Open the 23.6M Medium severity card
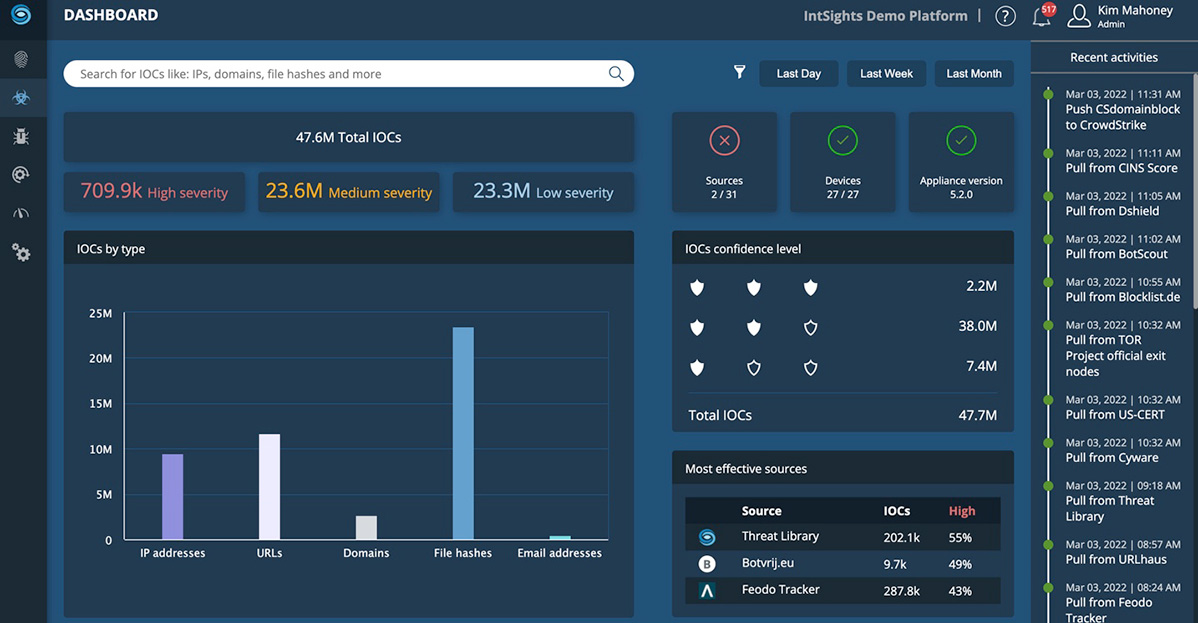The height and width of the screenshot is (623, 1198). [348, 191]
